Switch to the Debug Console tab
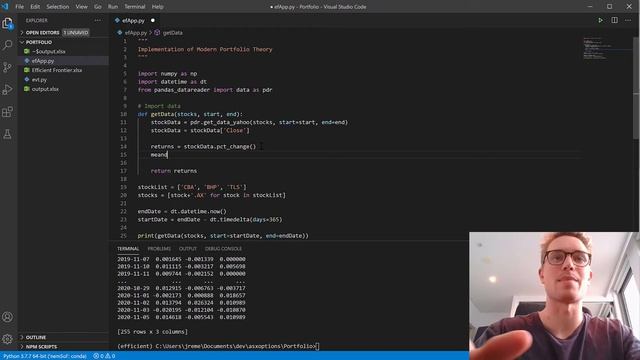640x360 pixels. click(223, 249)
